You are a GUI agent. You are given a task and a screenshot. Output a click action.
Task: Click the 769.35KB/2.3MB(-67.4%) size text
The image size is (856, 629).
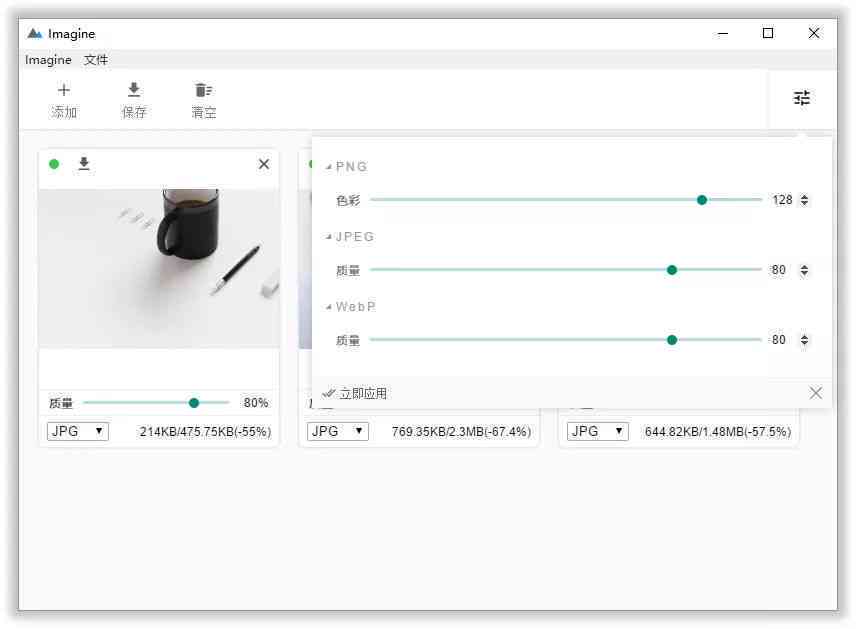(461, 431)
